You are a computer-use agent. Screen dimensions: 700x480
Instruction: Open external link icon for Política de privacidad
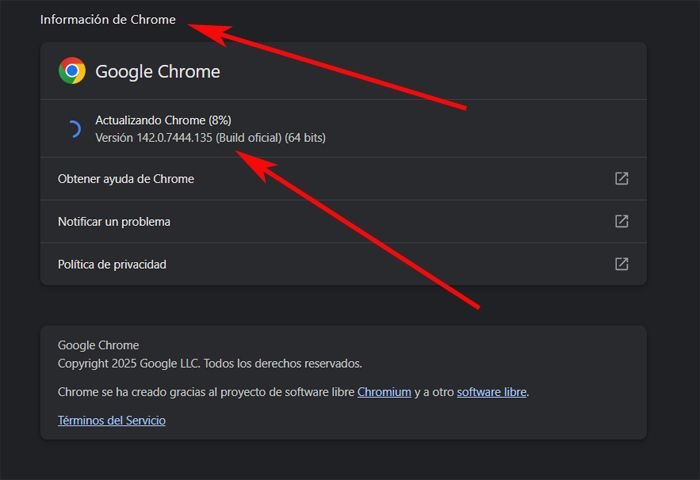click(621, 264)
